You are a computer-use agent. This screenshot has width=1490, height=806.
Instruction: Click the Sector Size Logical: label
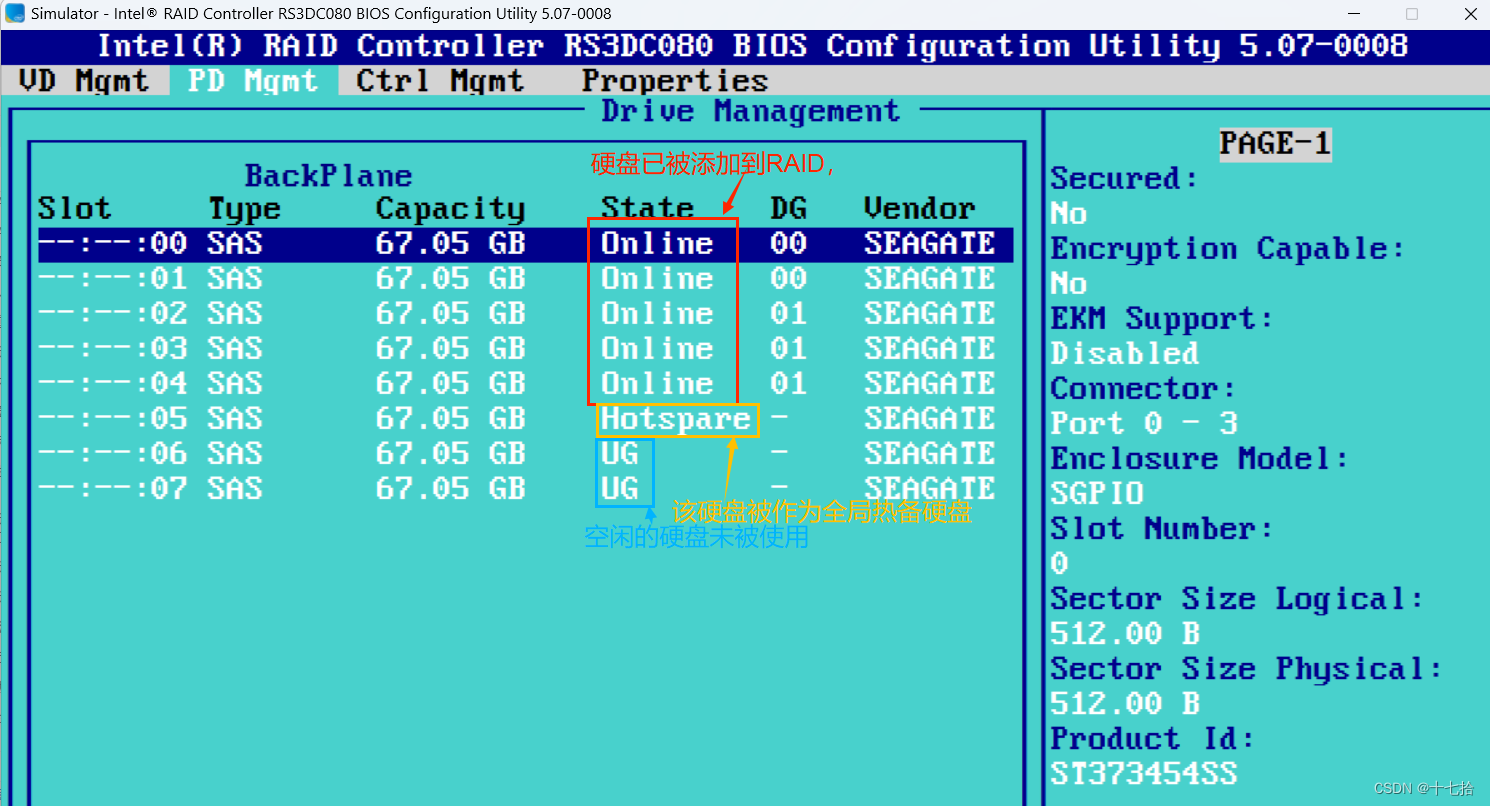pos(1237,600)
